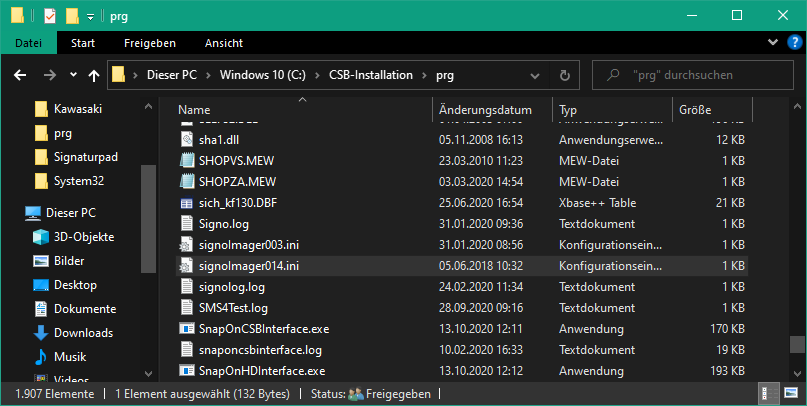Click the Downloads arrow icon
Screen dimensions: 807x406
click(x=41, y=333)
